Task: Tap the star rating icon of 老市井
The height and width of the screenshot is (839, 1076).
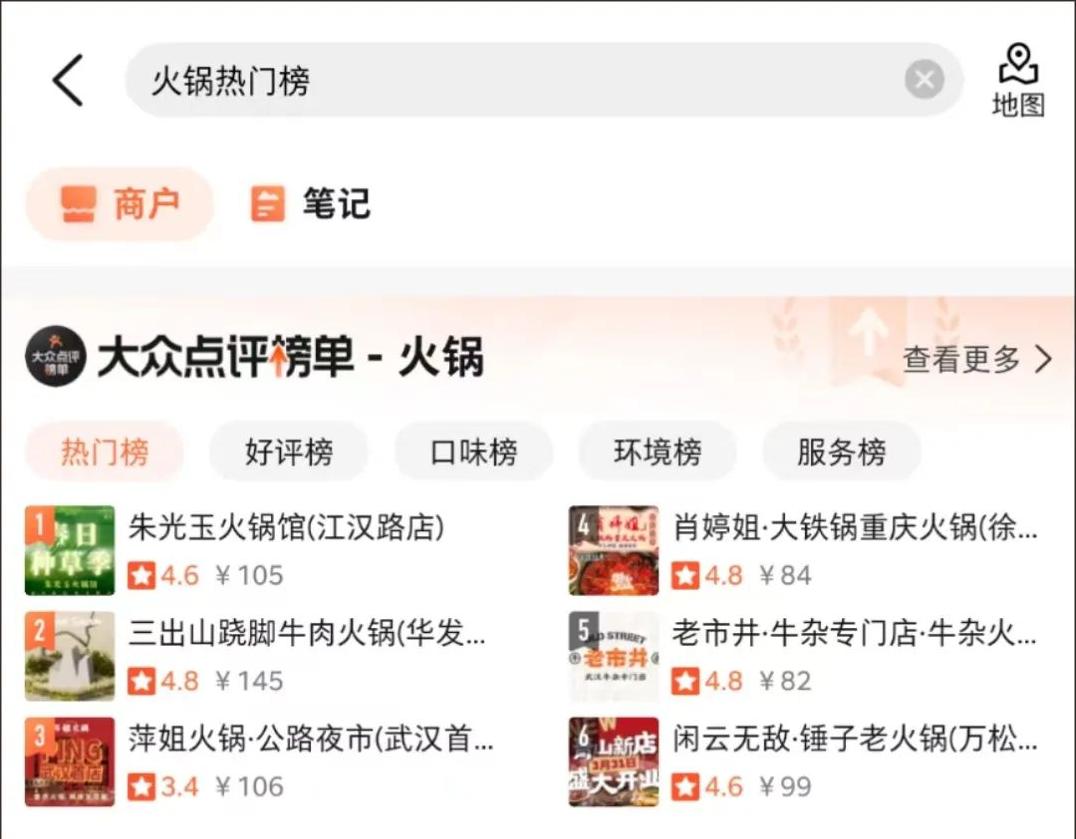Action: [x=686, y=681]
